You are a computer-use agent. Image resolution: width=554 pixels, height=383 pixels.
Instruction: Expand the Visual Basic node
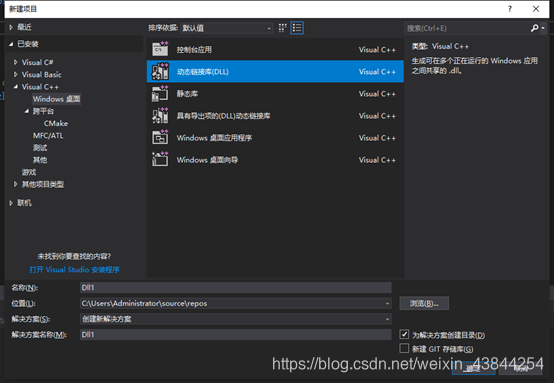(16, 75)
